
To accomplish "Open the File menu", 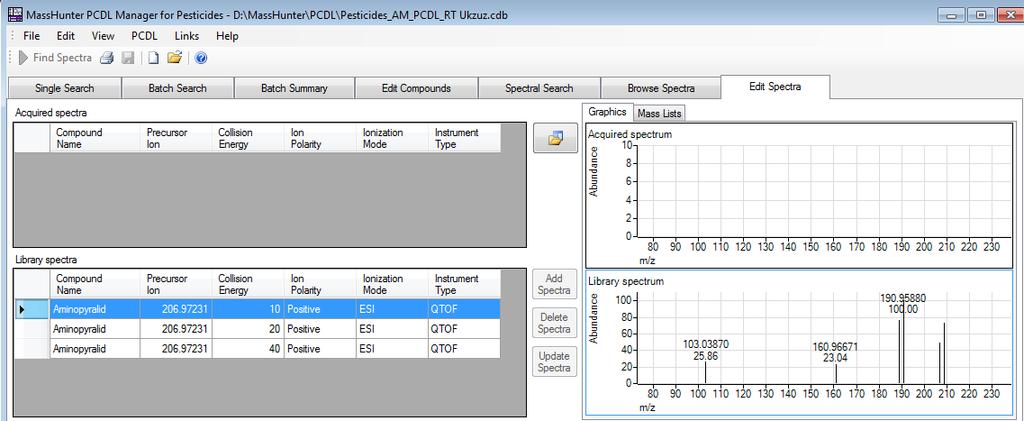I will [31, 37].
